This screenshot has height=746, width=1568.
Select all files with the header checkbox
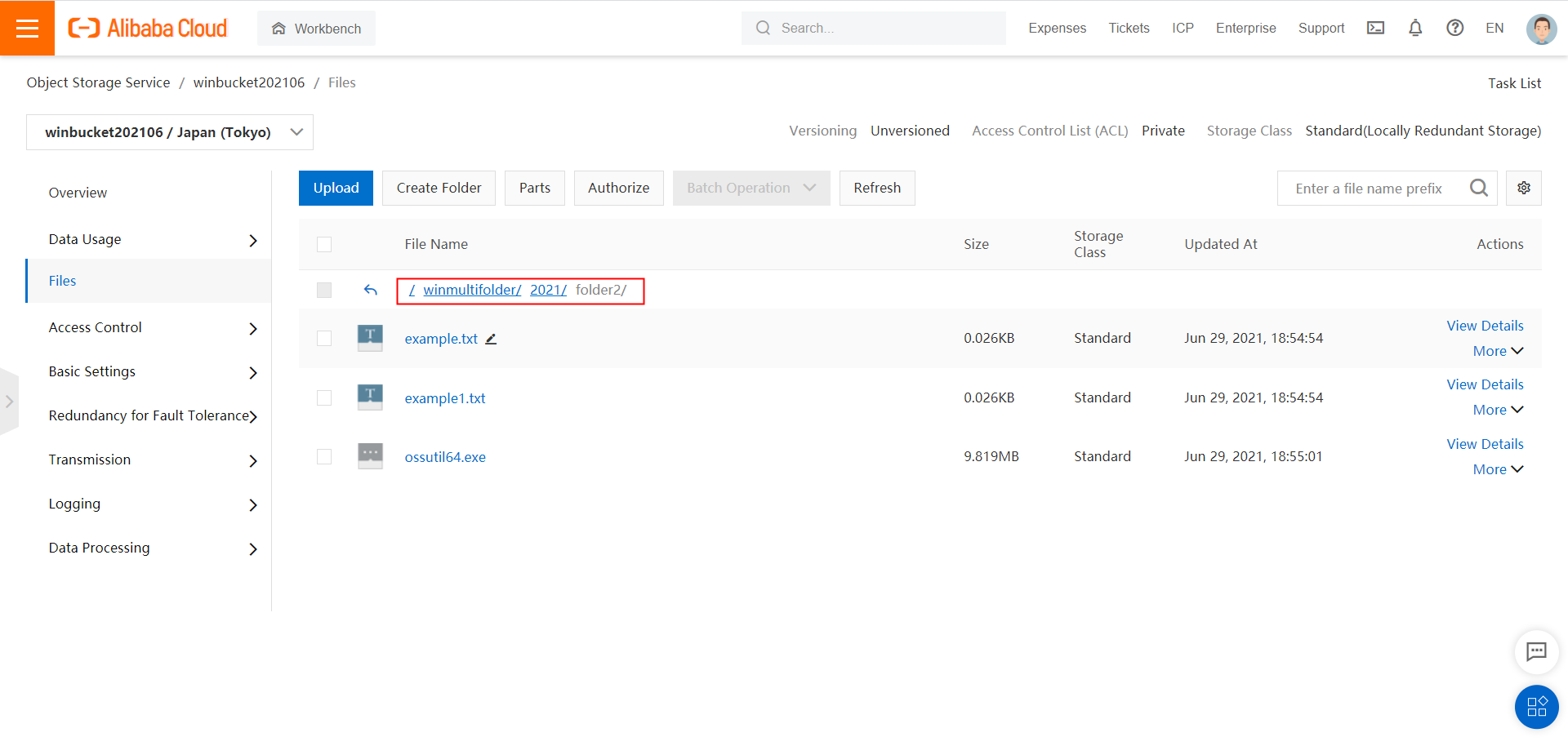(x=324, y=244)
